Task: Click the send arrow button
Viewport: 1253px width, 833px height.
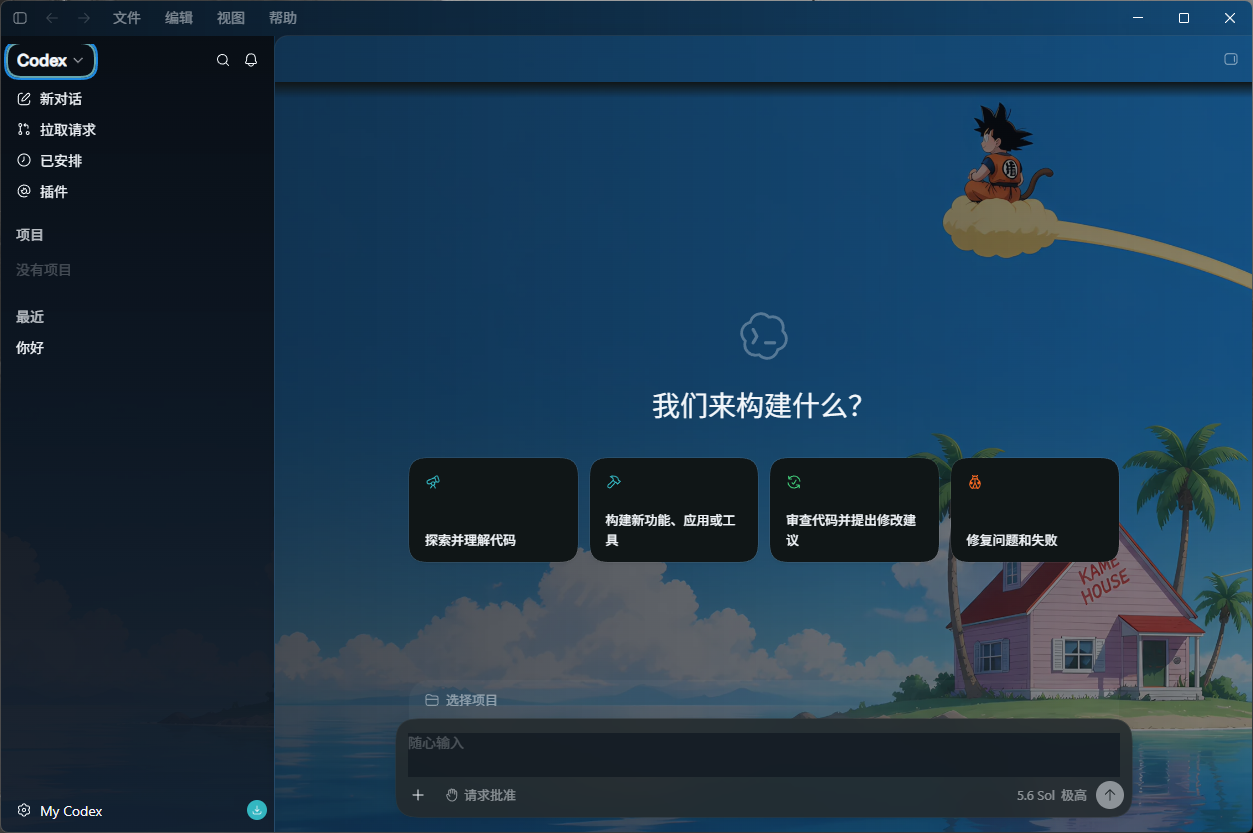Action: [1109, 795]
